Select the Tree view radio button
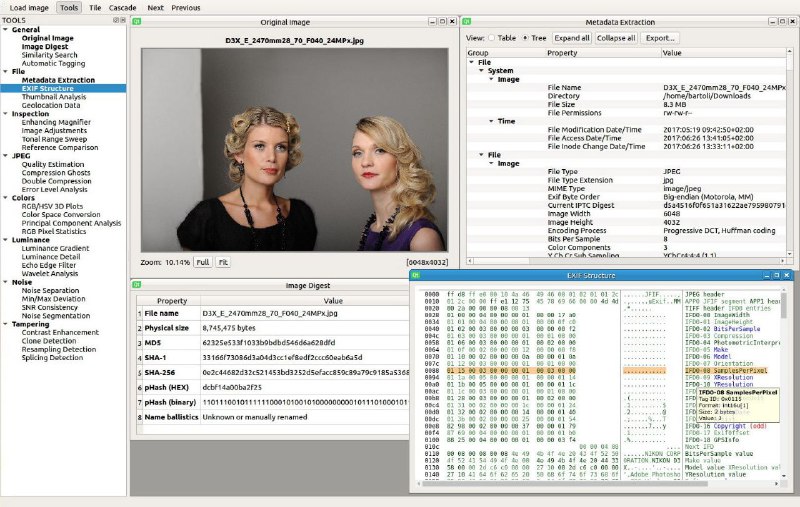The image size is (800, 507). point(525,38)
